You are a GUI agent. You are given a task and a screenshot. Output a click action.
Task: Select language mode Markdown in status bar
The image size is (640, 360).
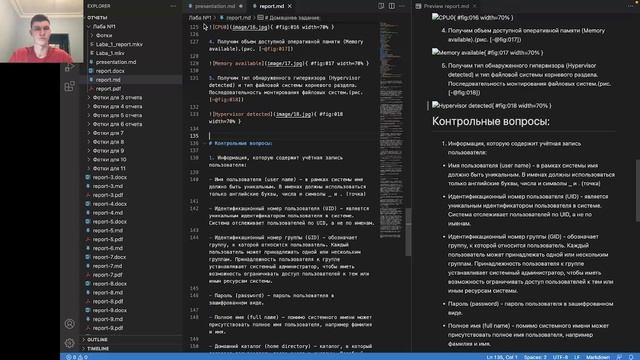(598, 357)
